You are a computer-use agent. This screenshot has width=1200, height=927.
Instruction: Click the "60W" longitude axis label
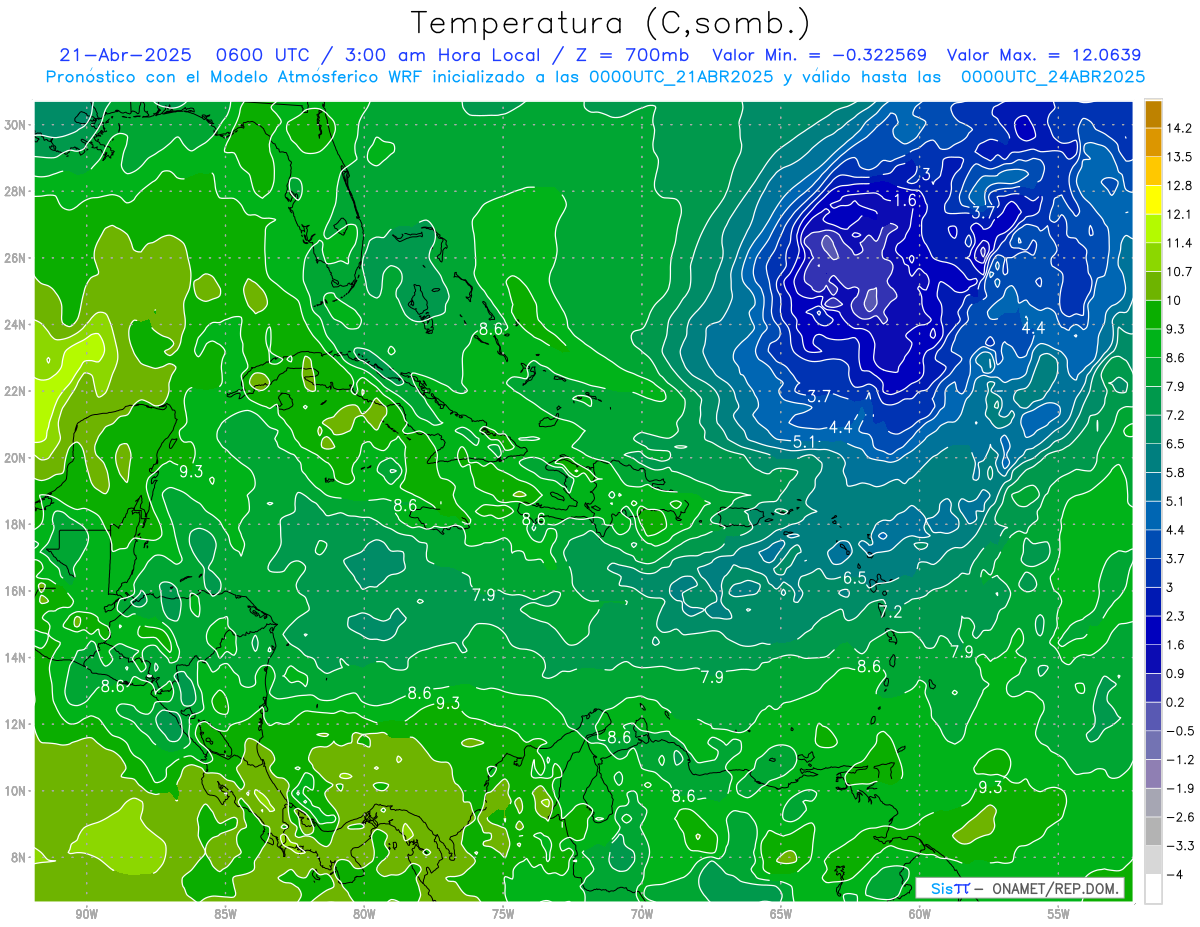pyautogui.click(x=920, y=914)
